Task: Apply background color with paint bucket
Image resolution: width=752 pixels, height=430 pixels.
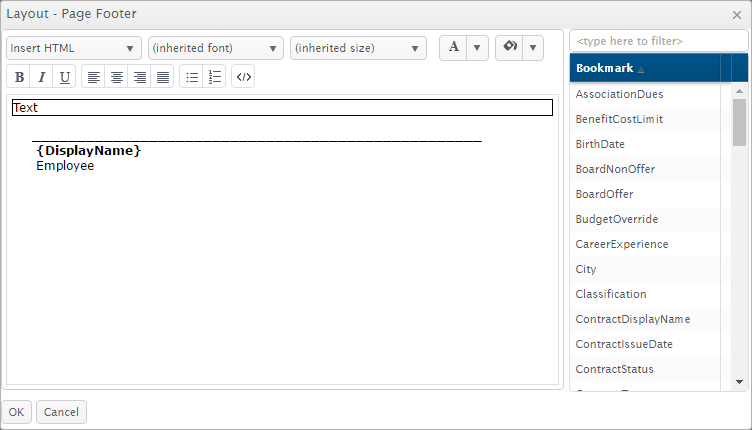Action: pos(510,48)
